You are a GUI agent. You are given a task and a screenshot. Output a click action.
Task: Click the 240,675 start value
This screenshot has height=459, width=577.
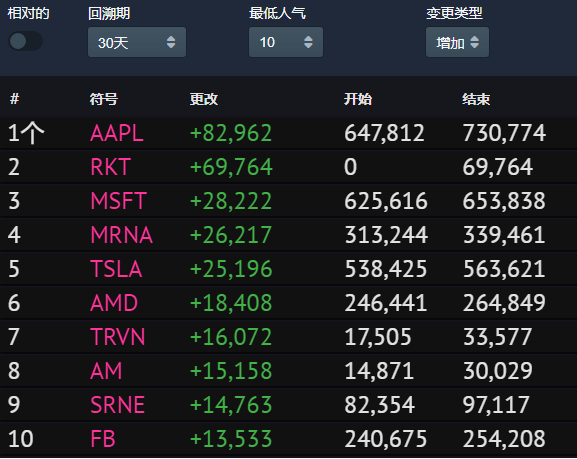point(386,439)
